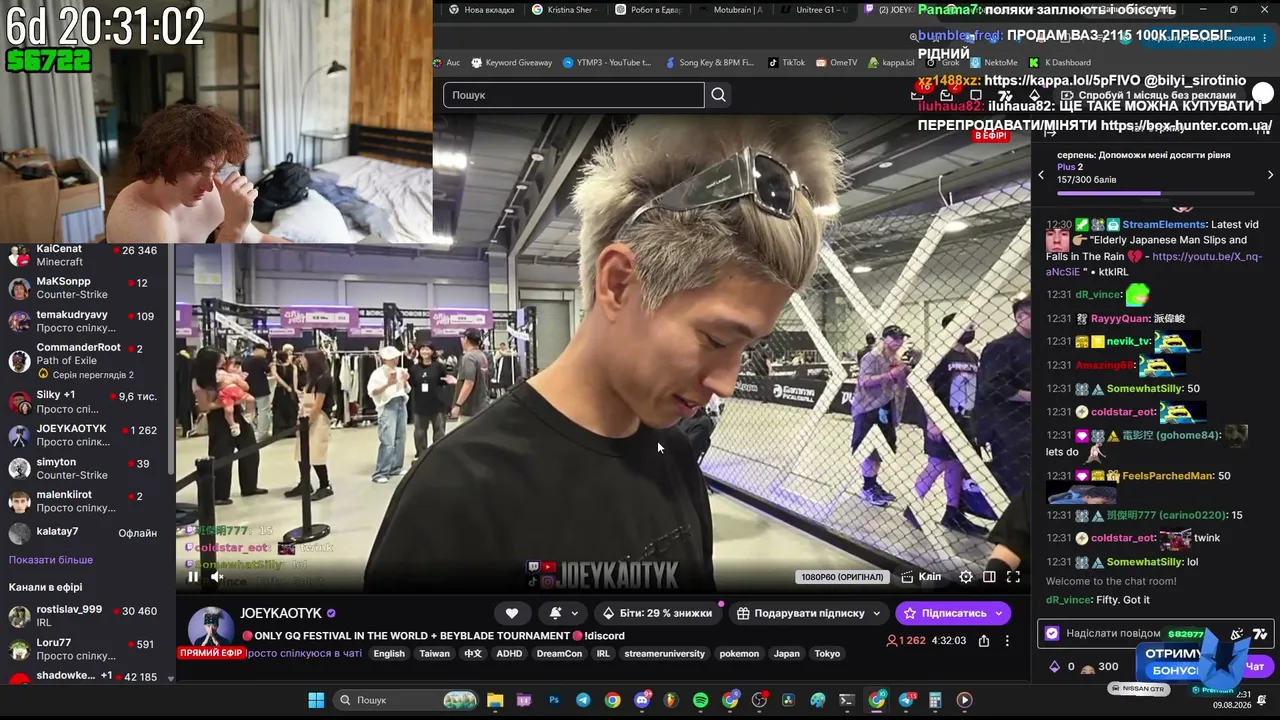Open OmeTV bookmark
The width and height of the screenshot is (1280, 720).
point(837,62)
